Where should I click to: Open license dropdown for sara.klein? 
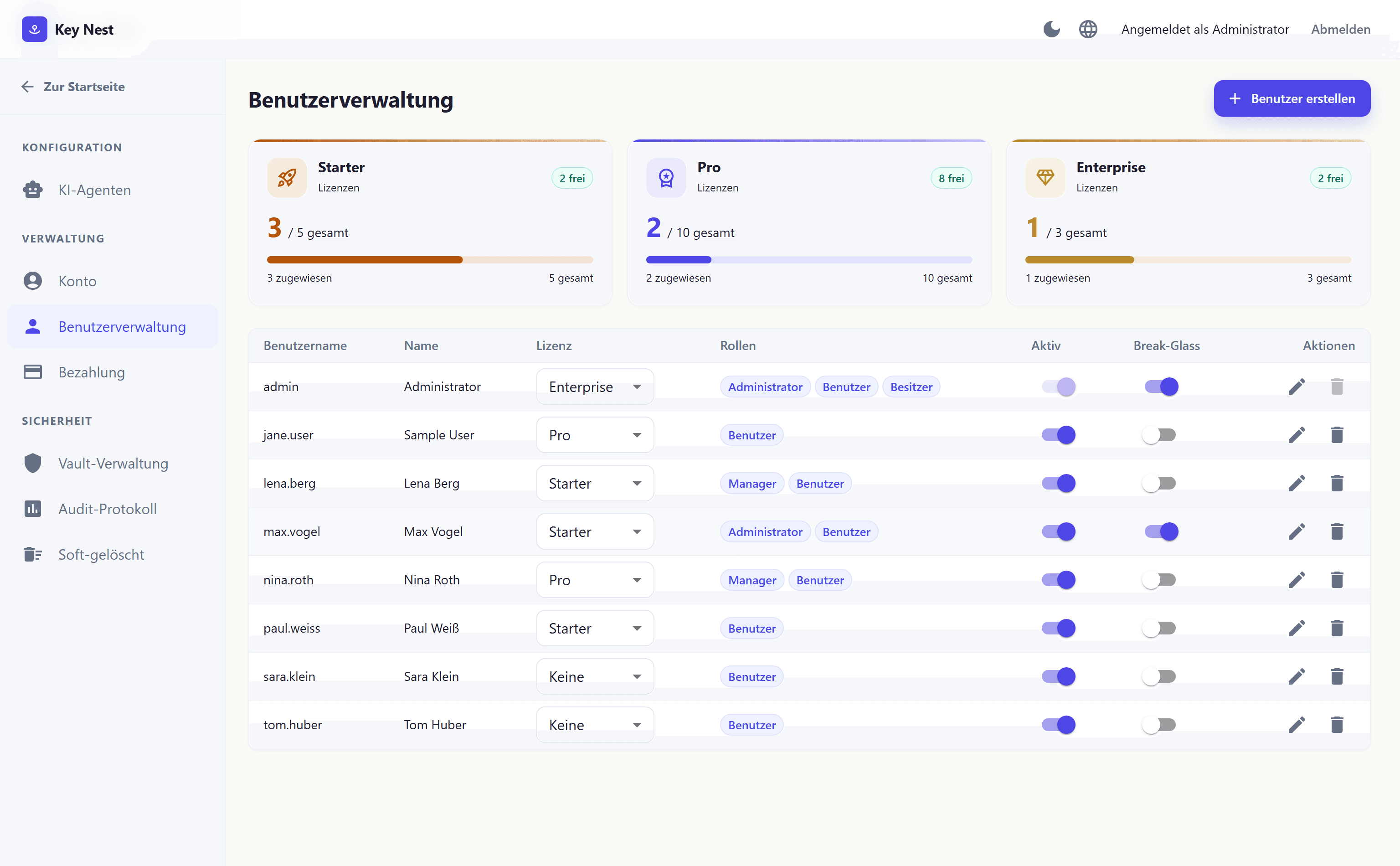click(x=594, y=676)
